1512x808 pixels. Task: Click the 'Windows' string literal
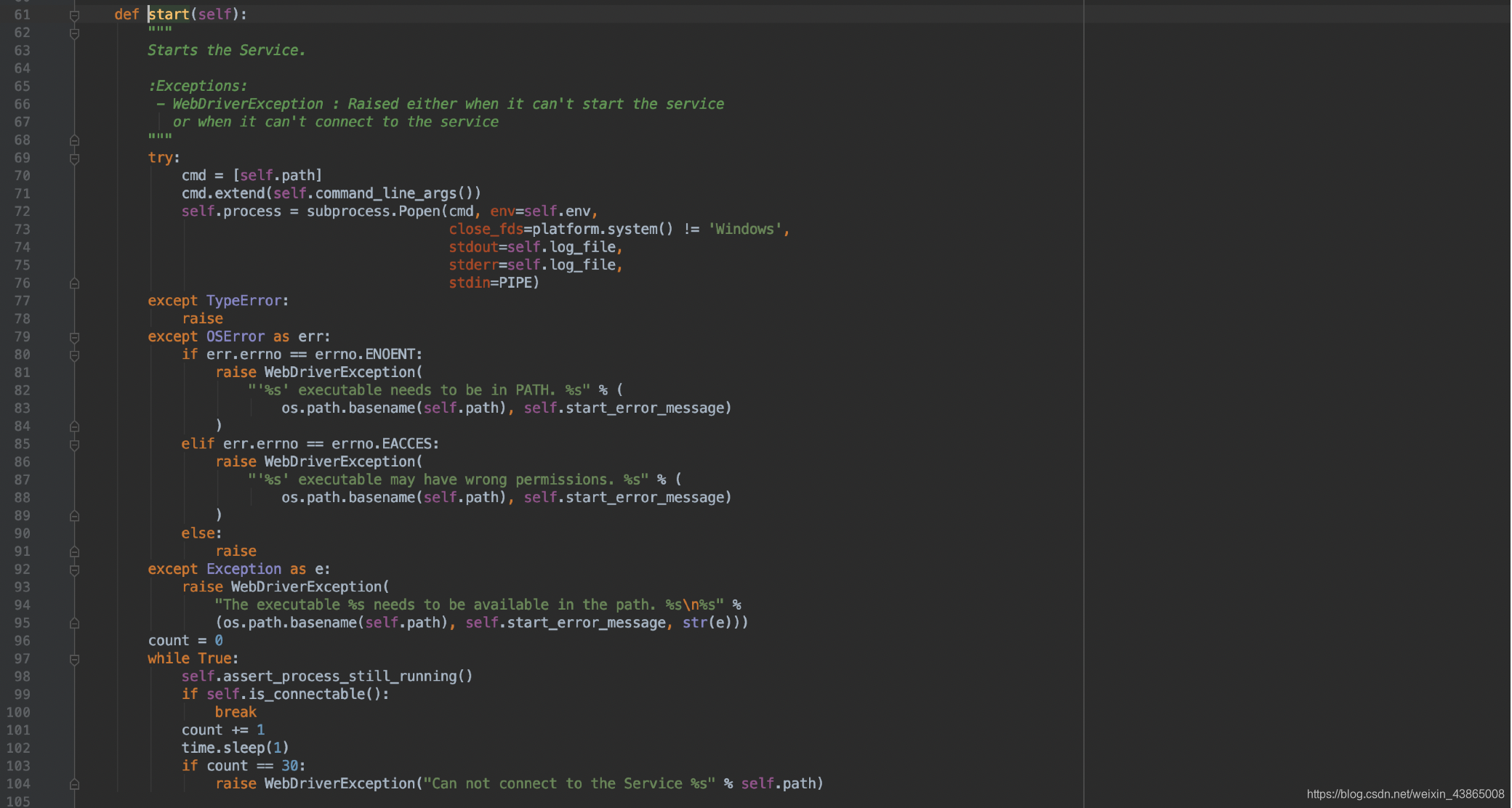744,229
